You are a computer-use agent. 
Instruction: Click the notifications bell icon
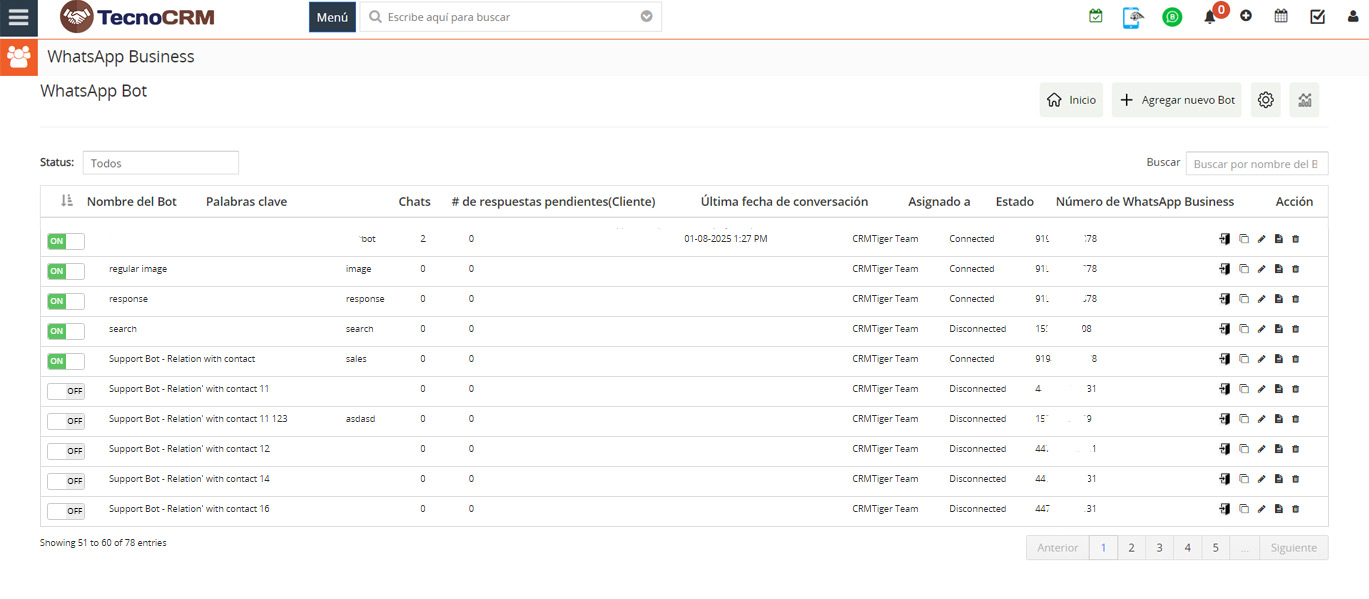[x=1209, y=17]
